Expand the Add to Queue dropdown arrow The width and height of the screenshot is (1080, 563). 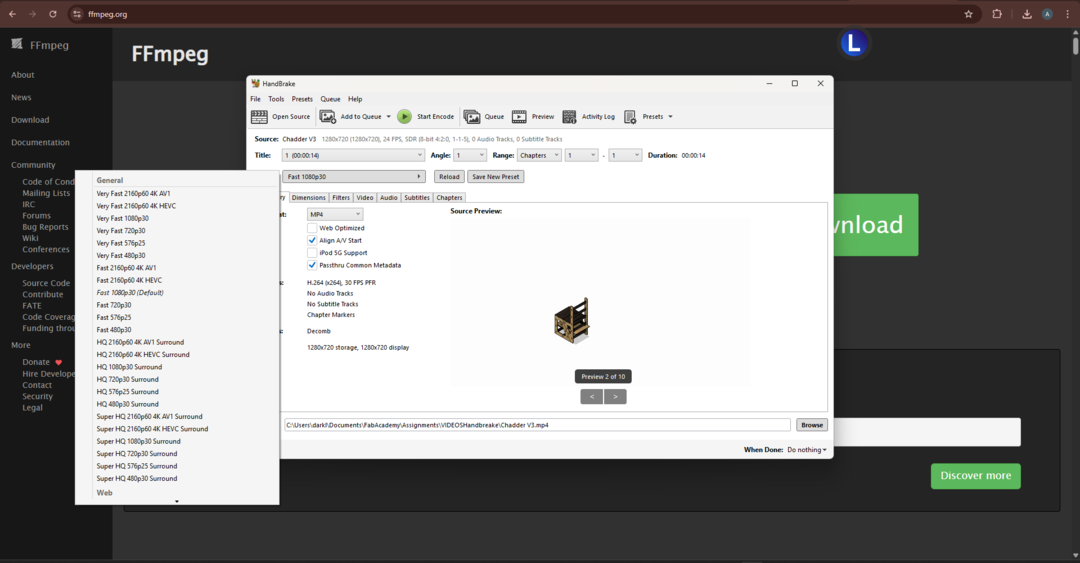point(388,116)
